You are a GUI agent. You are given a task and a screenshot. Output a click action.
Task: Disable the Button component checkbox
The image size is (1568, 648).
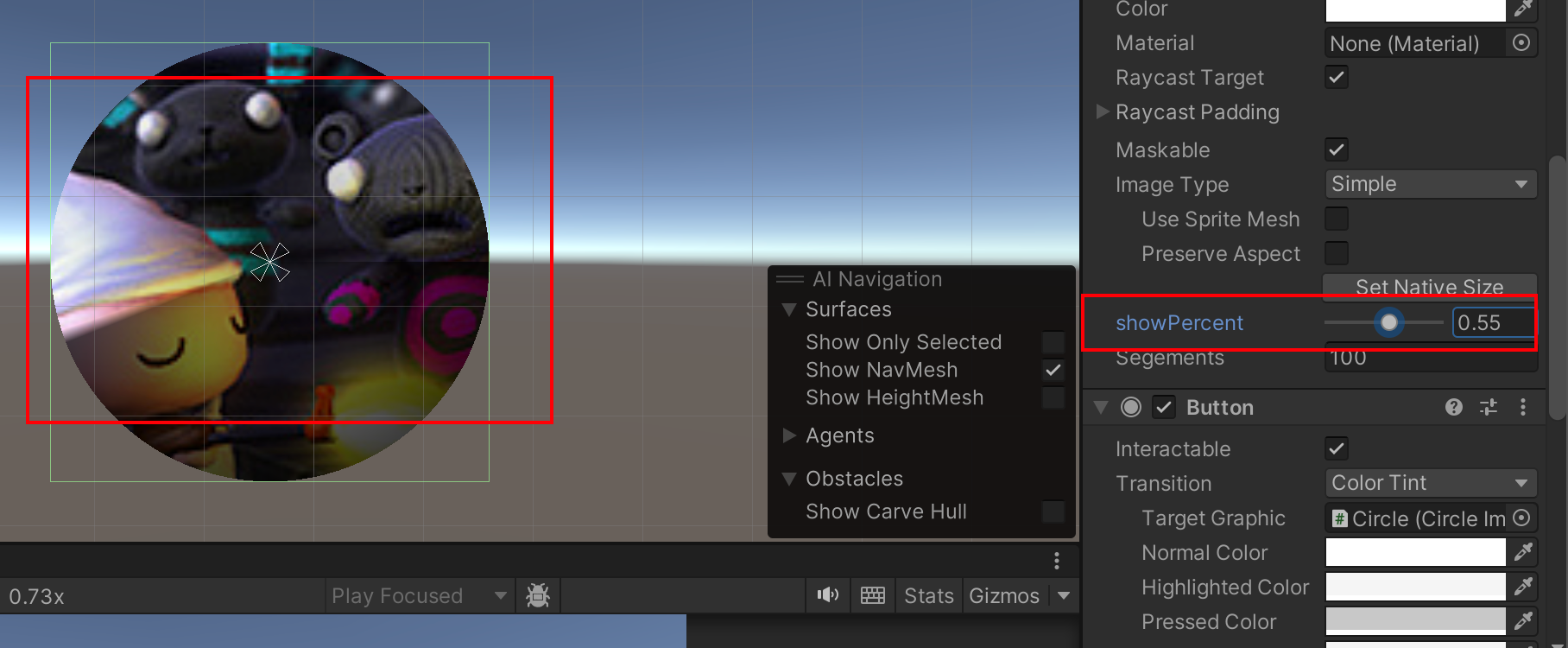click(1164, 407)
